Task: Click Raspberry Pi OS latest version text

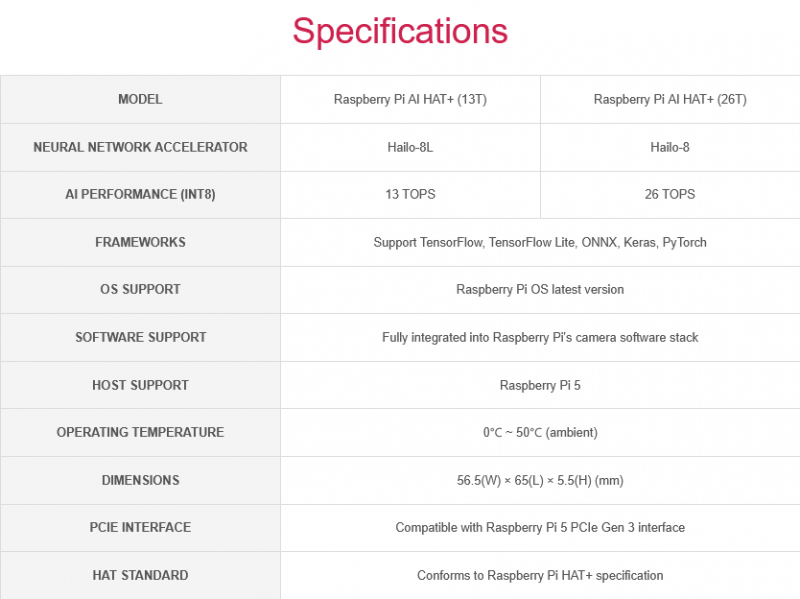Action: 540,289
